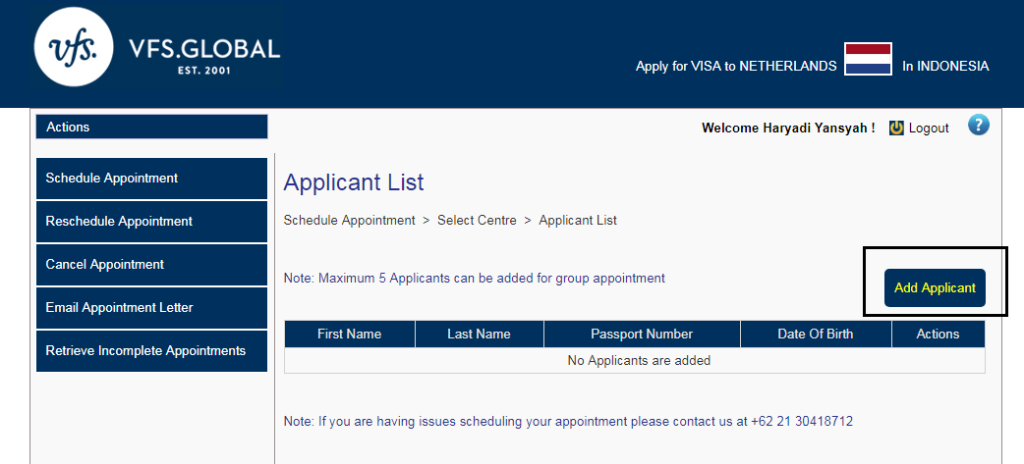Viewport: 1024px width, 464px height.
Task: Open Schedule Appointment in the sidebar
Action: (152, 178)
